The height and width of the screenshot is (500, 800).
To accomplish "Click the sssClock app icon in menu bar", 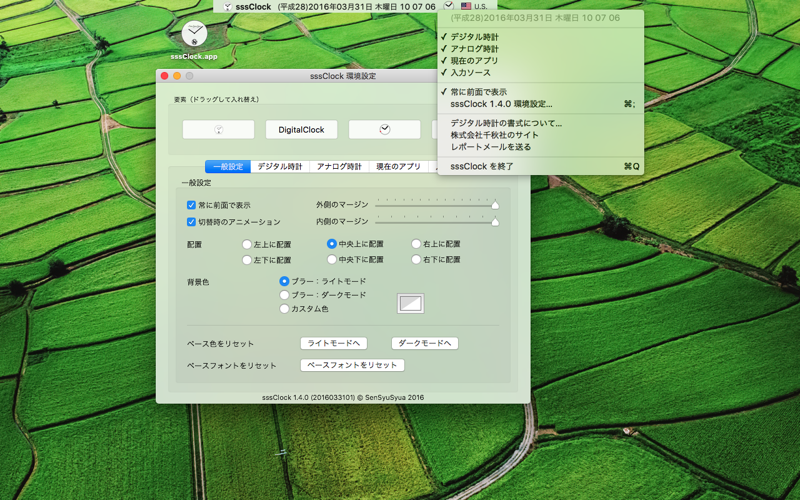I will (x=228, y=7).
